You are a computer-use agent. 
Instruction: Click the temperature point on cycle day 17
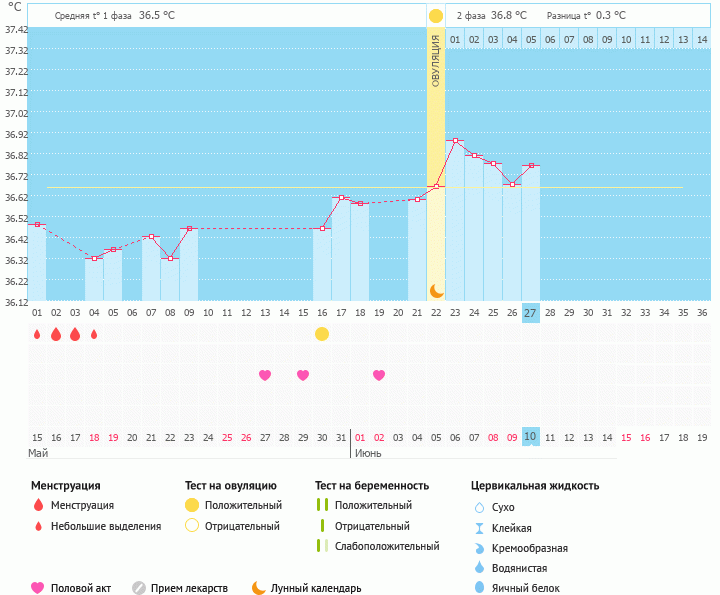(x=341, y=198)
